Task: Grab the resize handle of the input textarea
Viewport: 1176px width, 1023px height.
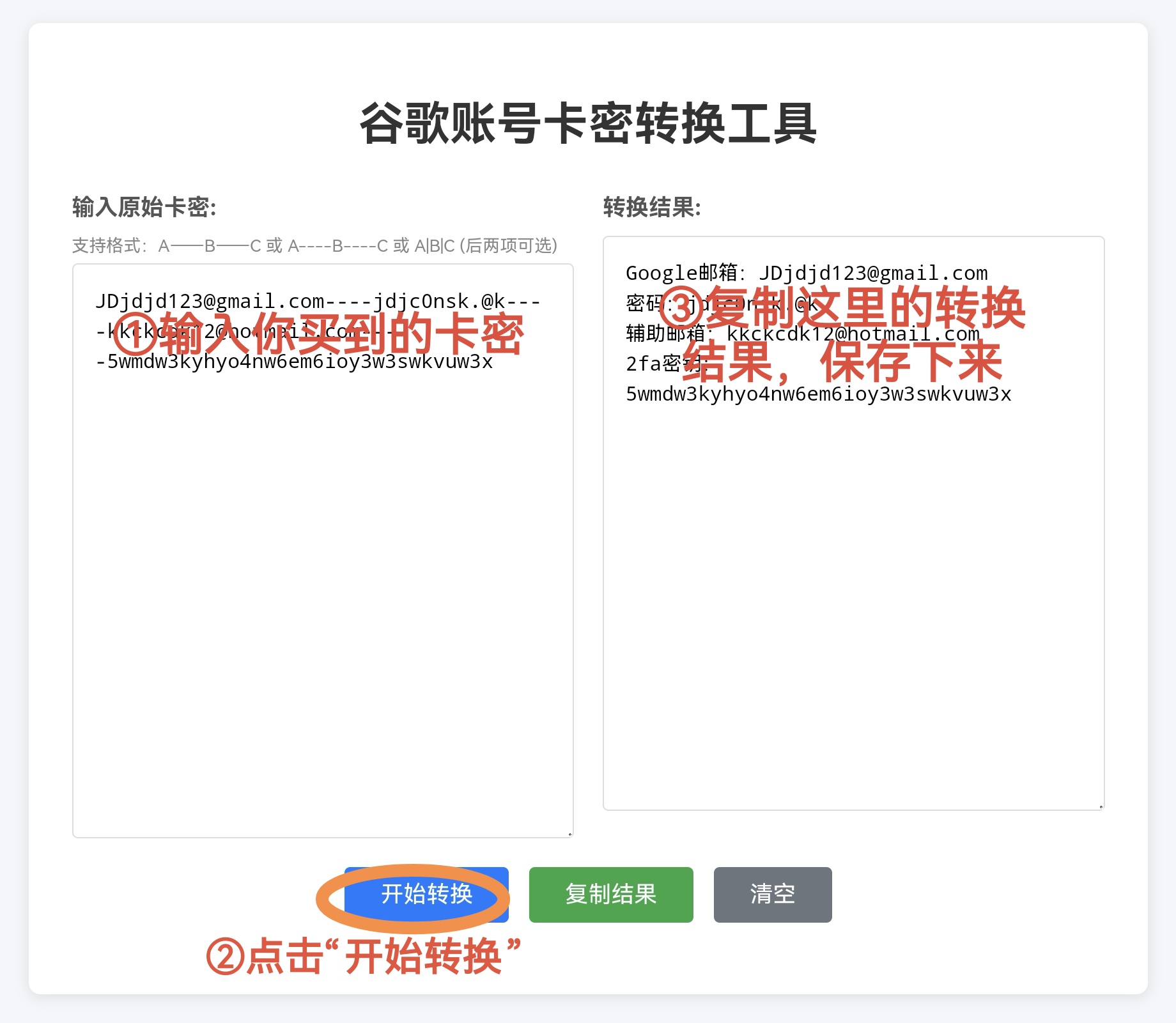Action: pos(569,833)
